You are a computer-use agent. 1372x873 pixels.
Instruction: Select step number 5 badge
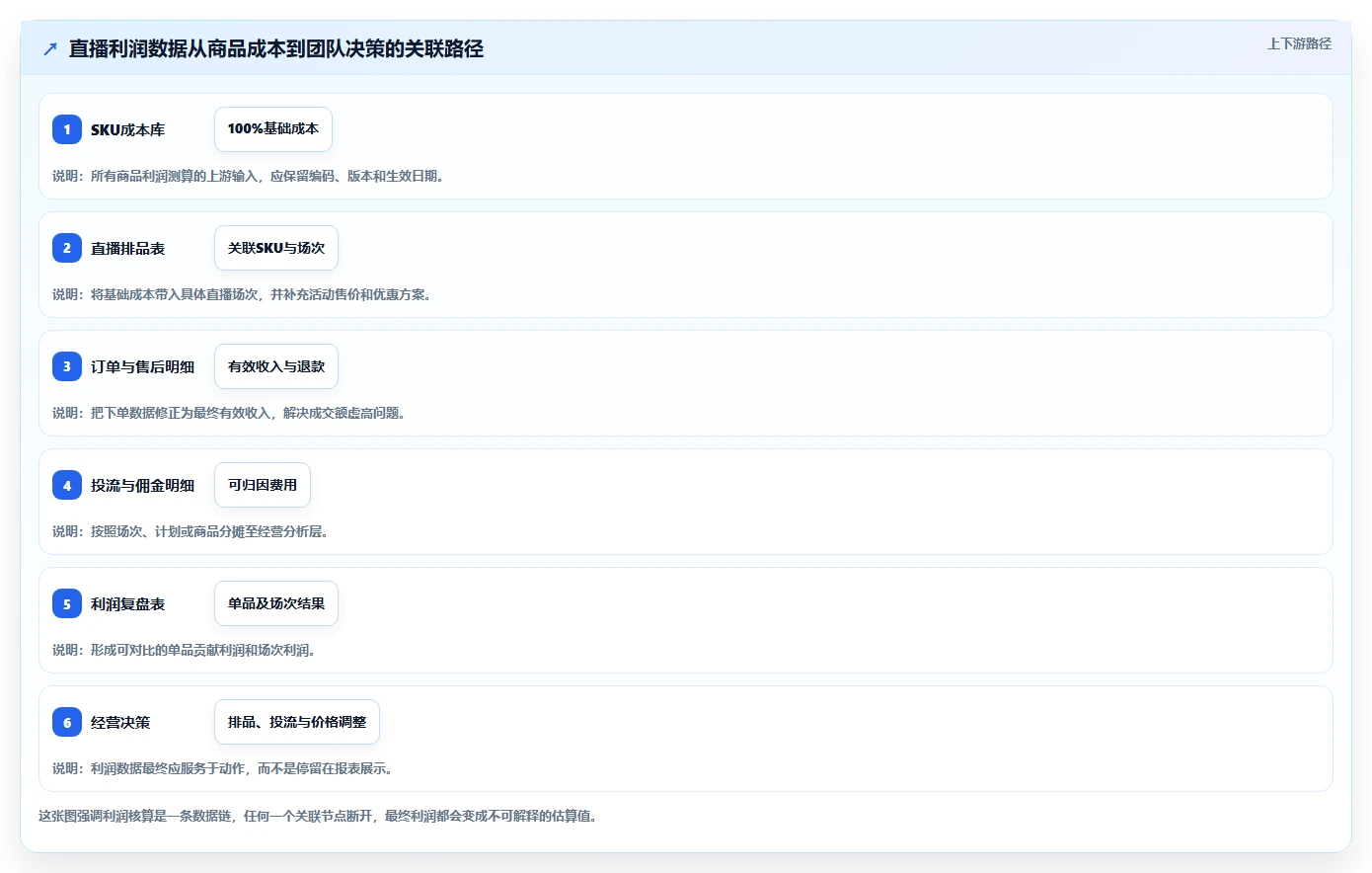click(67, 603)
